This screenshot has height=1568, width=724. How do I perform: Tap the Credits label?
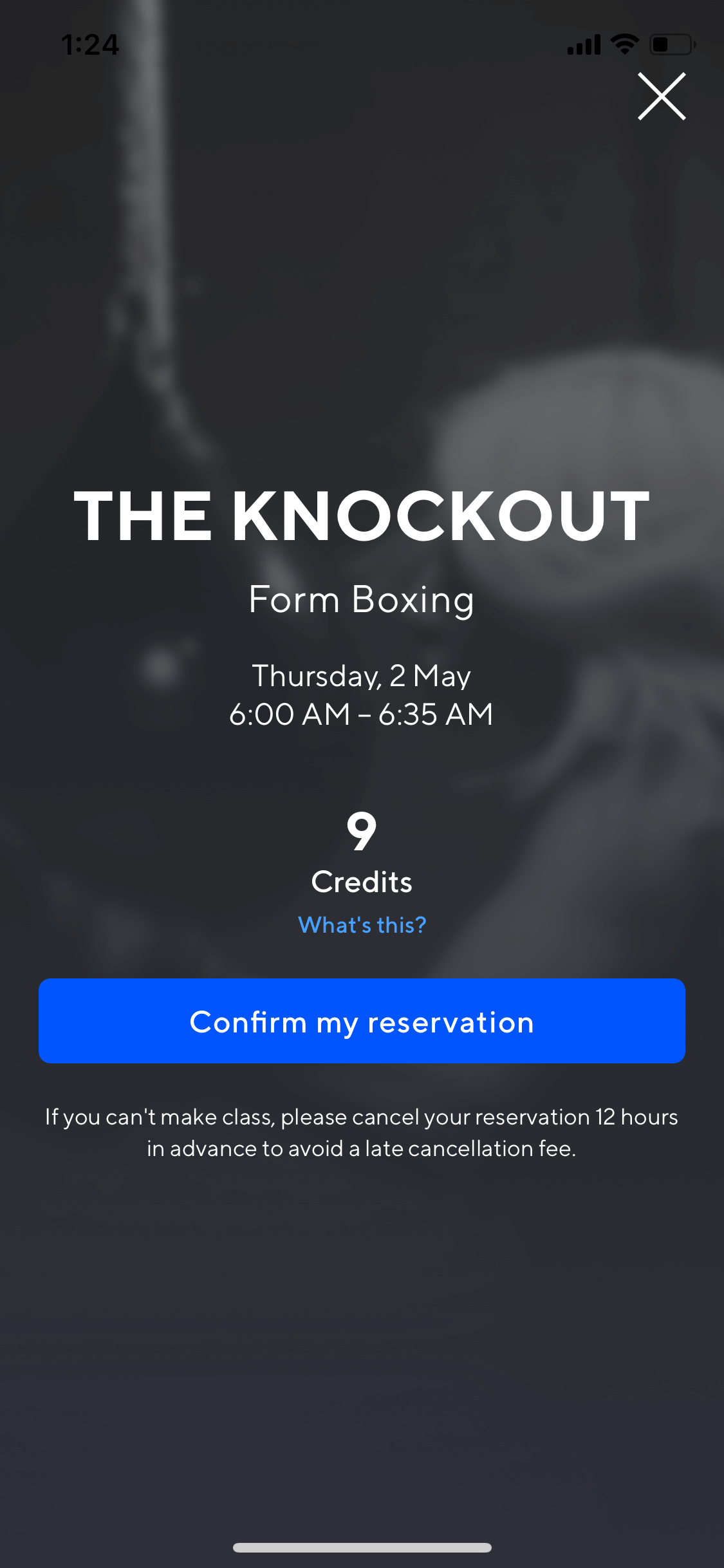coord(362,882)
